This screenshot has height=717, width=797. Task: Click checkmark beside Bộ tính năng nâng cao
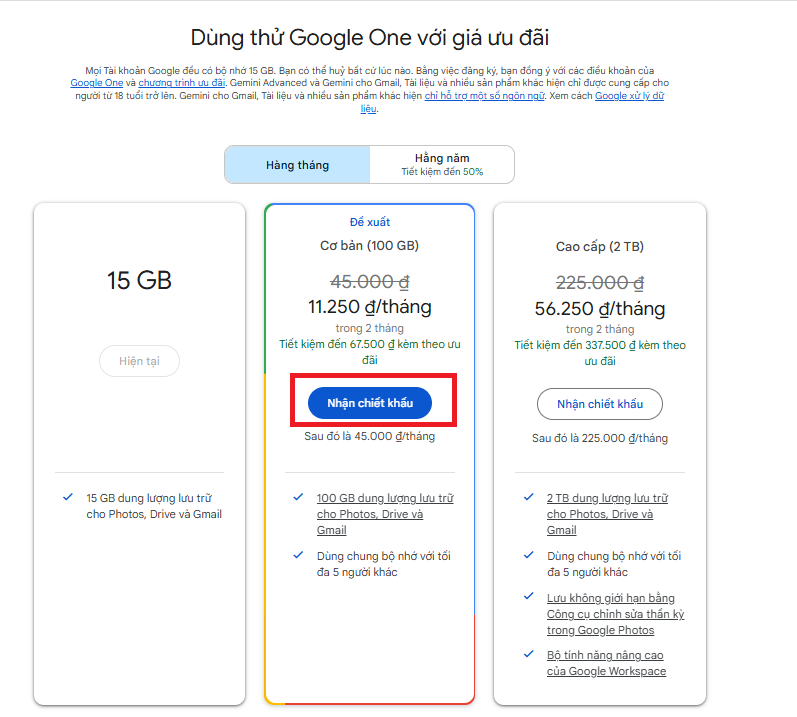529,654
